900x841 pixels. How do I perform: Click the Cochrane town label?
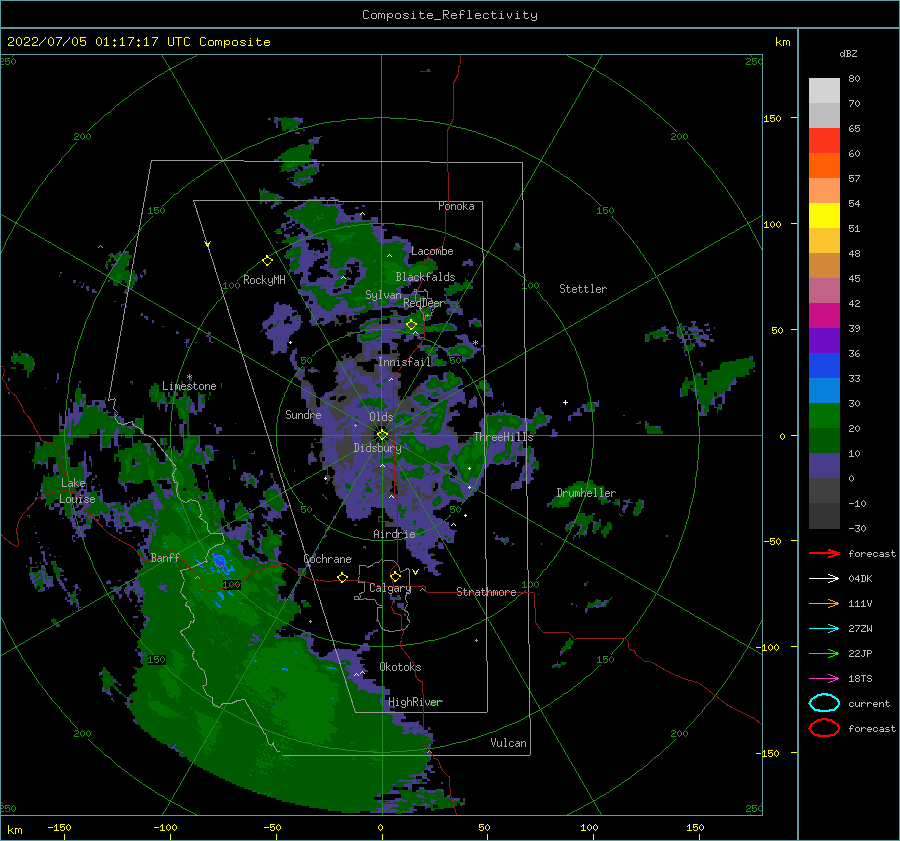327,559
